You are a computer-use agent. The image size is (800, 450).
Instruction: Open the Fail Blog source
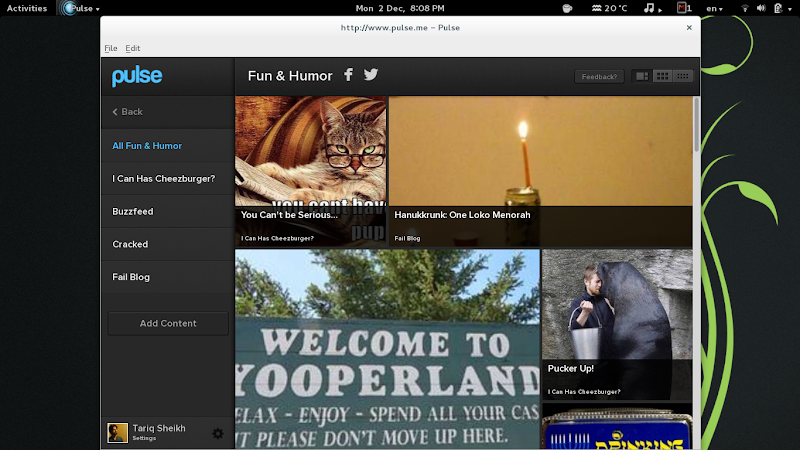coord(167,277)
